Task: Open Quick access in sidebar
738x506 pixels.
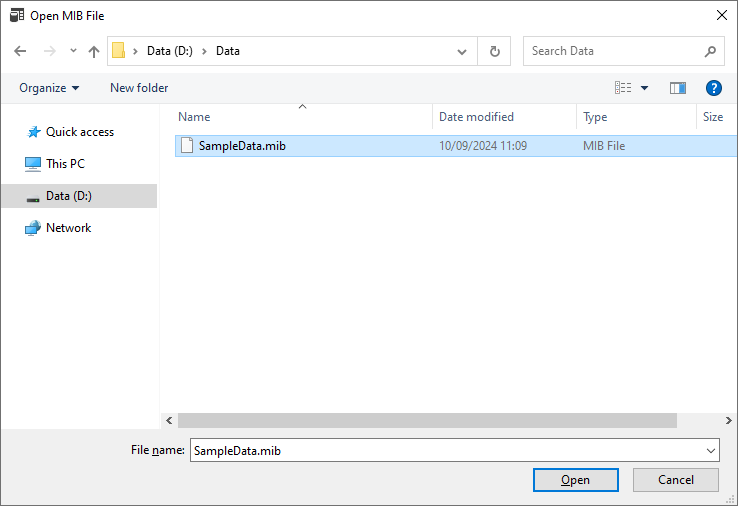Action: coord(79,132)
